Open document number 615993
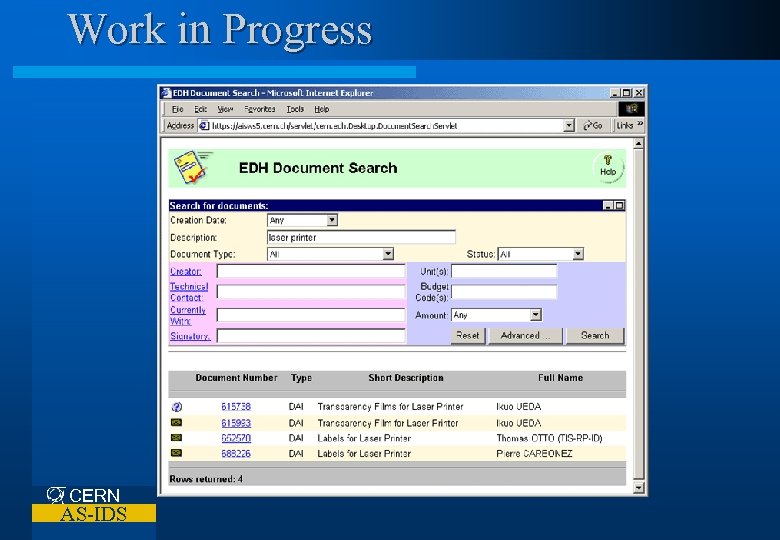780x540 pixels. 236,423
